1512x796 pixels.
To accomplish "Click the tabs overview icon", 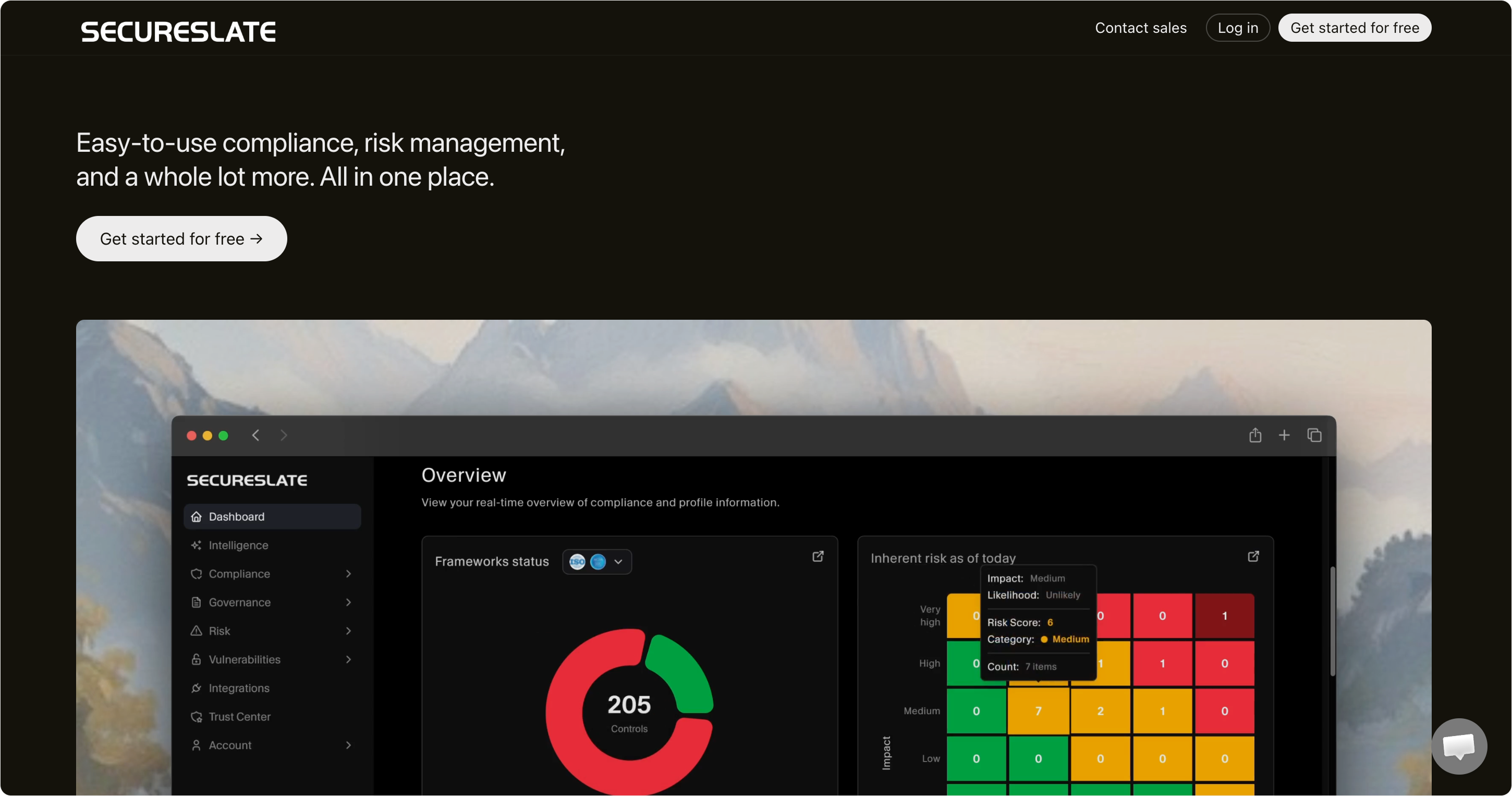I will pos(1314,435).
